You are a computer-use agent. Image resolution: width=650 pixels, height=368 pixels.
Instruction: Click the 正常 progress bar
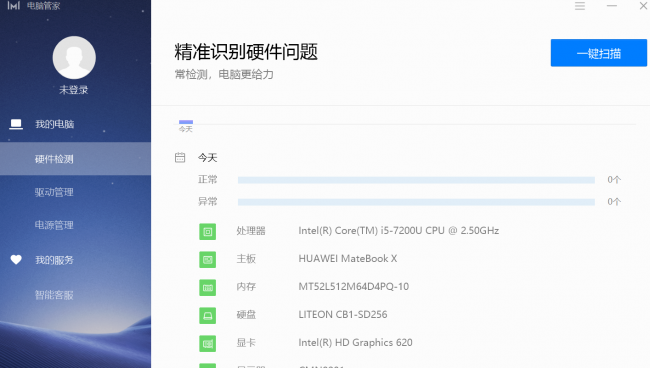click(x=416, y=180)
